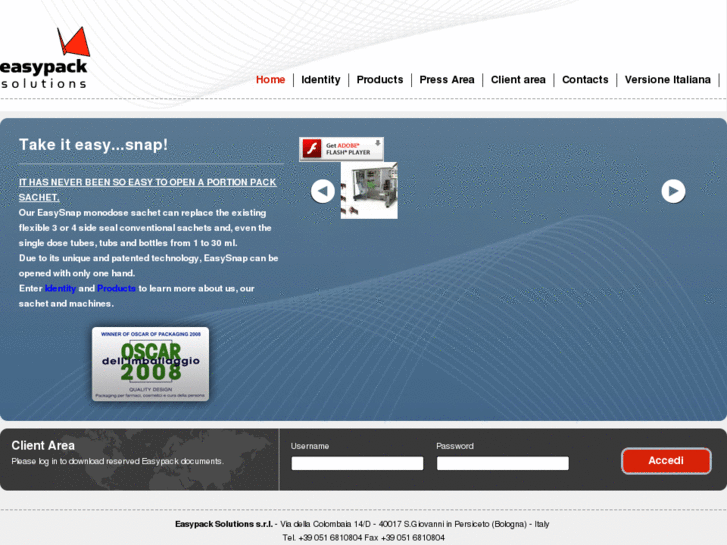The width and height of the screenshot is (727, 545).
Task: Click the 'Take it easy...snap!' heading
Action: tap(93, 145)
